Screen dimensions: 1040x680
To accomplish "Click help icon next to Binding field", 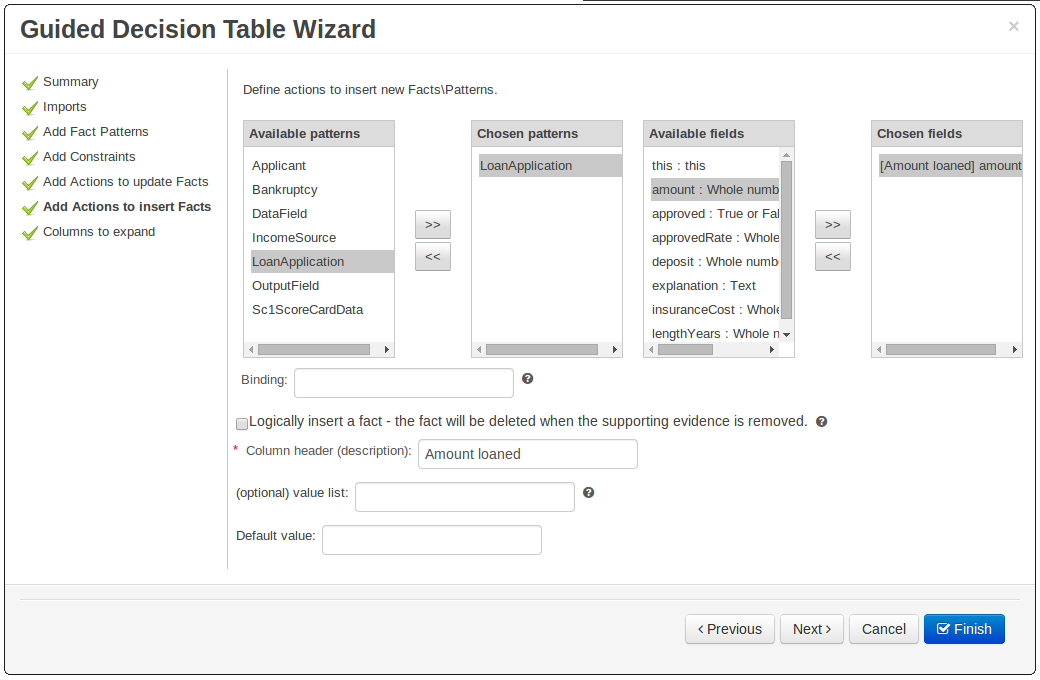I will point(527,379).
